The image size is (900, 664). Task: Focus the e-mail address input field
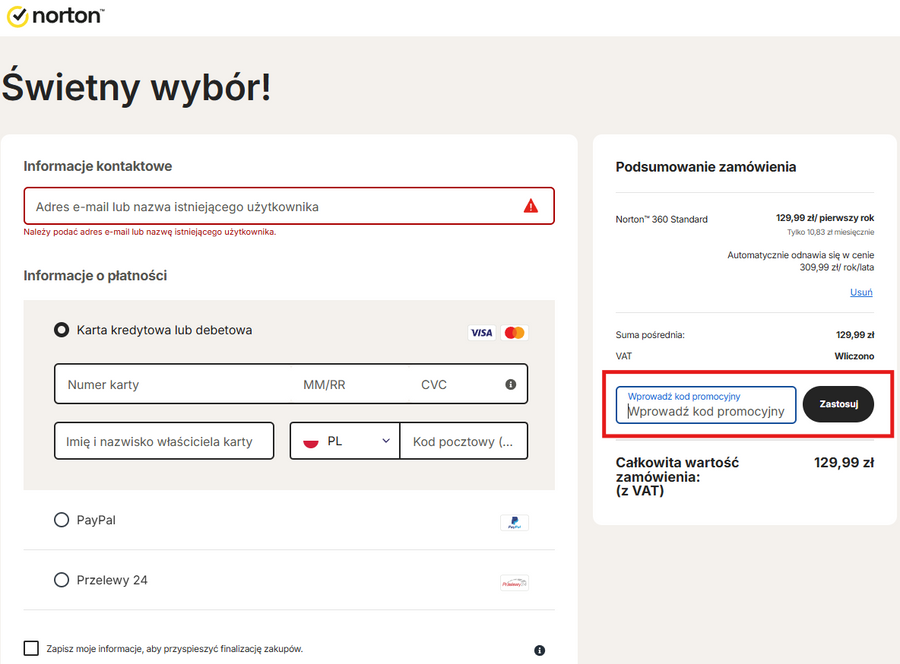(x=270, y=206)
